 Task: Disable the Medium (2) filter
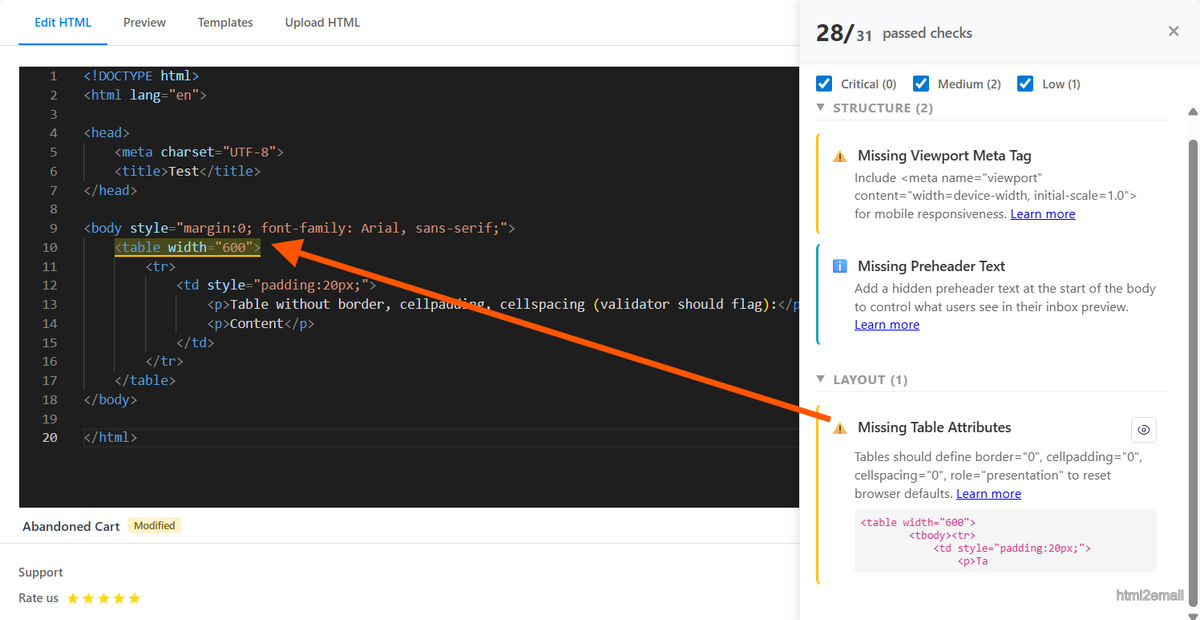921,83
